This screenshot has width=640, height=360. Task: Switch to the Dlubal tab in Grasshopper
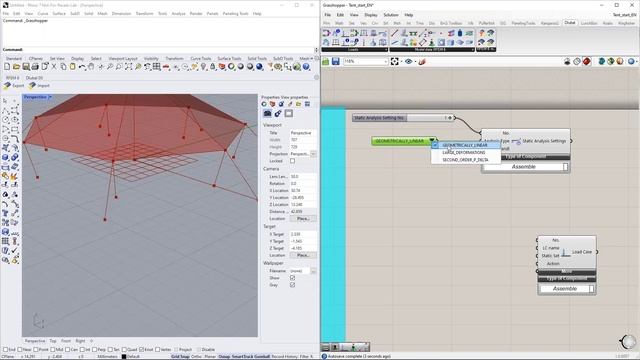(x=569, y=23)
